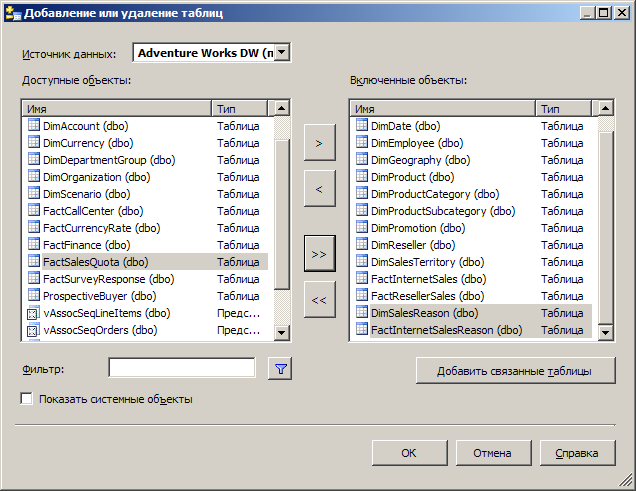Sort the available objects by the Имя column header
Viewport: 636px width, 491px height.
[x=117, y=109]
